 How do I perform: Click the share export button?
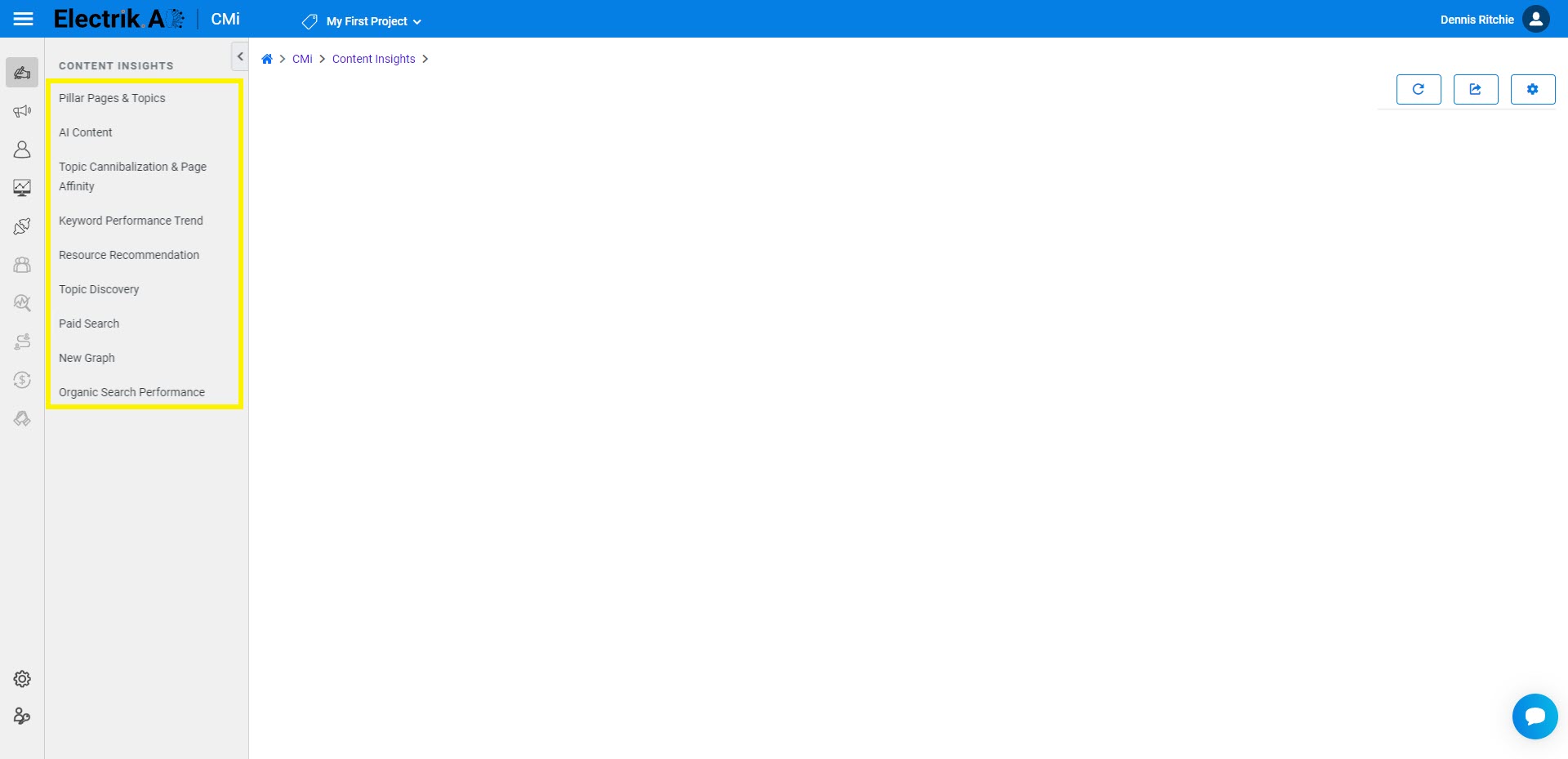tap(1476, 89)
